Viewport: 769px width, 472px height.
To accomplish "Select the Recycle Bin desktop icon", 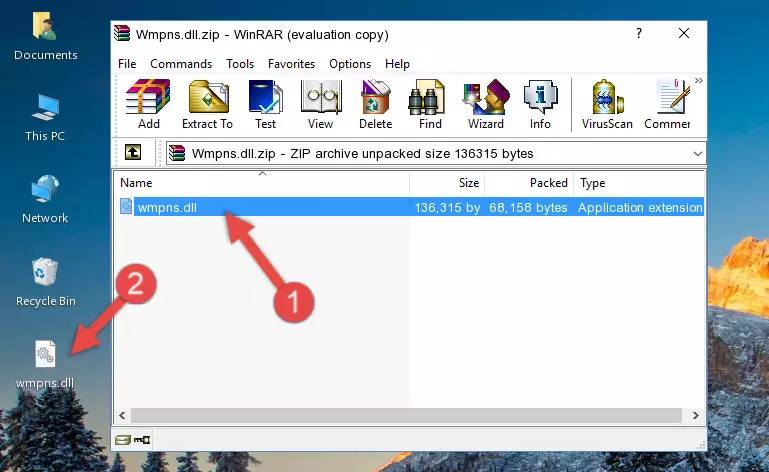I will click(46, 283).
